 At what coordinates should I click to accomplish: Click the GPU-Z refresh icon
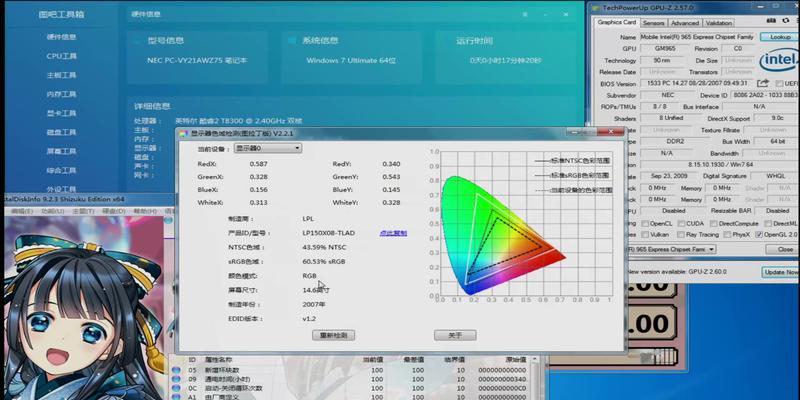click(785, 21)
